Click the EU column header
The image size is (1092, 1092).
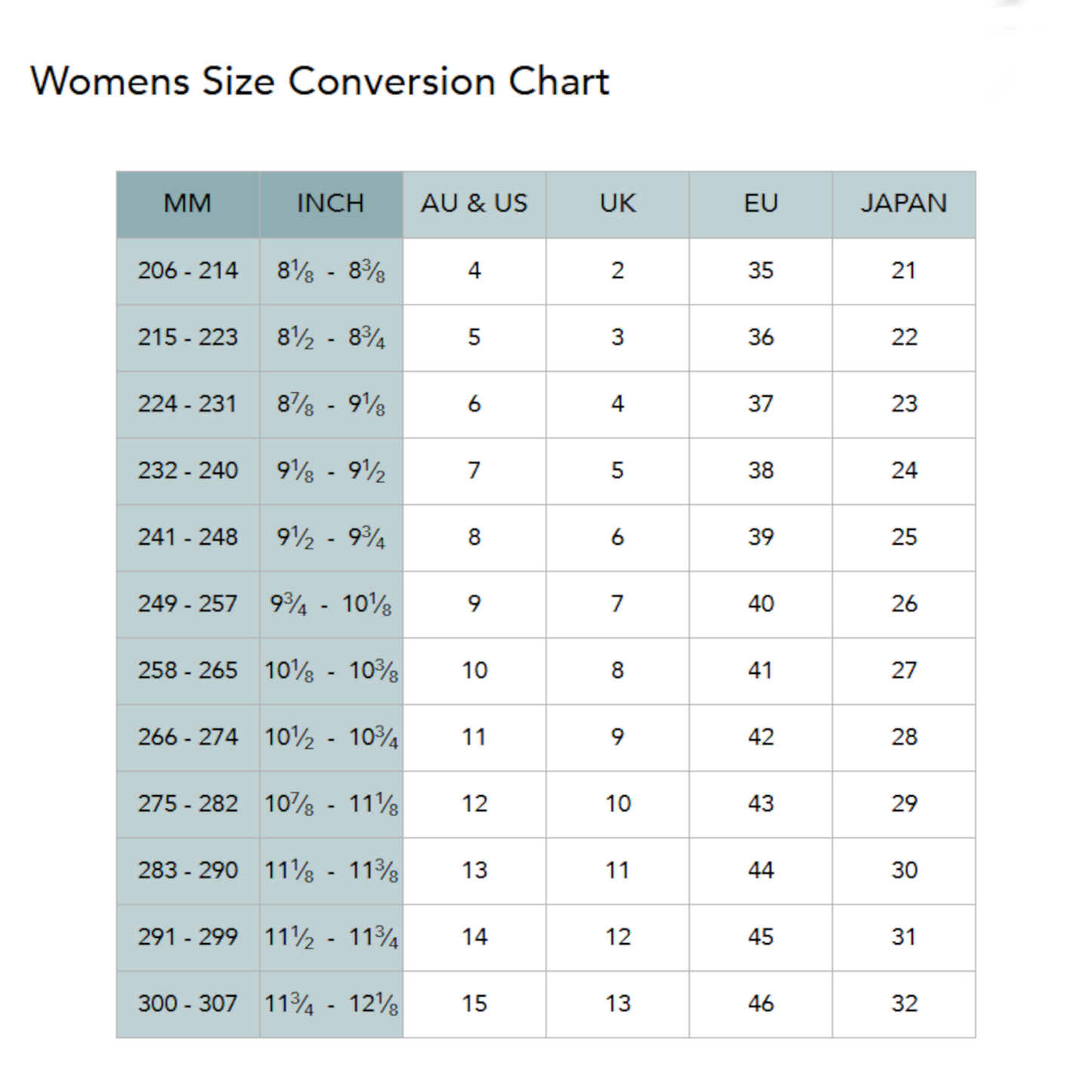[760, 204]
